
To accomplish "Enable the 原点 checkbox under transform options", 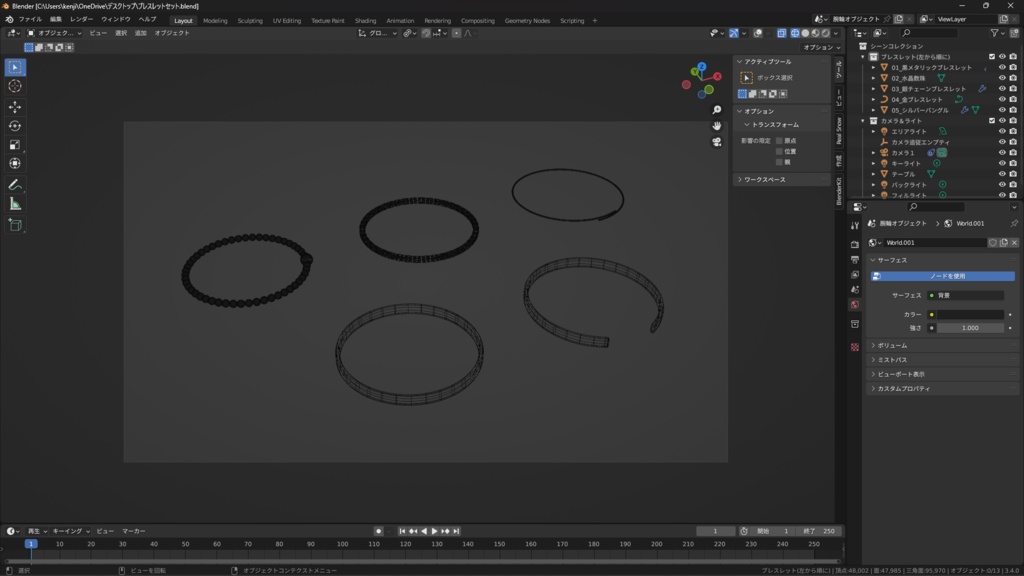I will click(780, 141).
